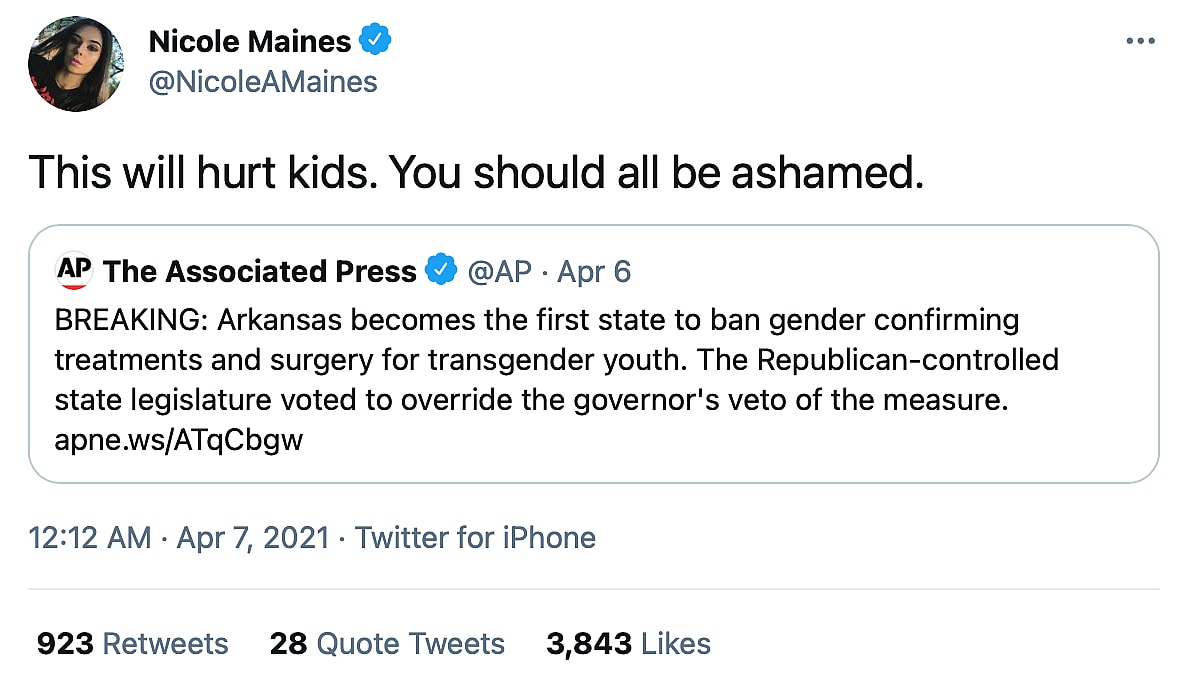Click the Nicole Maines display name
Image resolution: width=1185 pixels, height=684 pixels.
coord(250,41)
